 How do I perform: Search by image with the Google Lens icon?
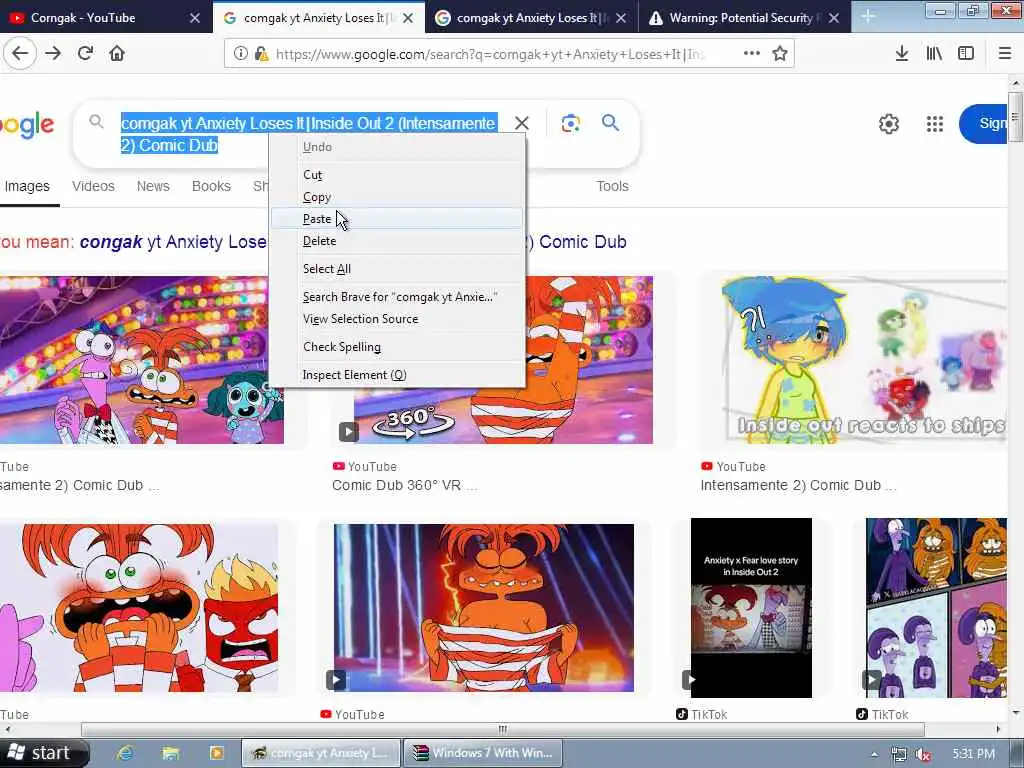click(570, 123)
